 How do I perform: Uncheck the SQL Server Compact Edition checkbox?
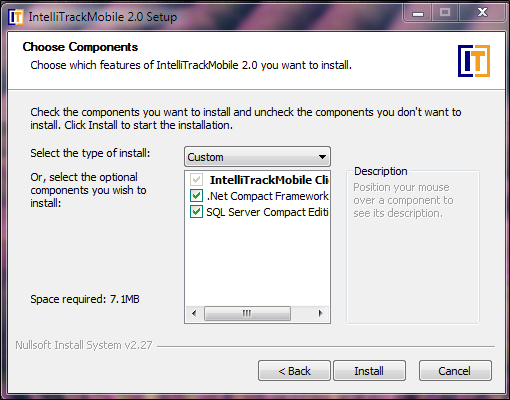point(196,212)
